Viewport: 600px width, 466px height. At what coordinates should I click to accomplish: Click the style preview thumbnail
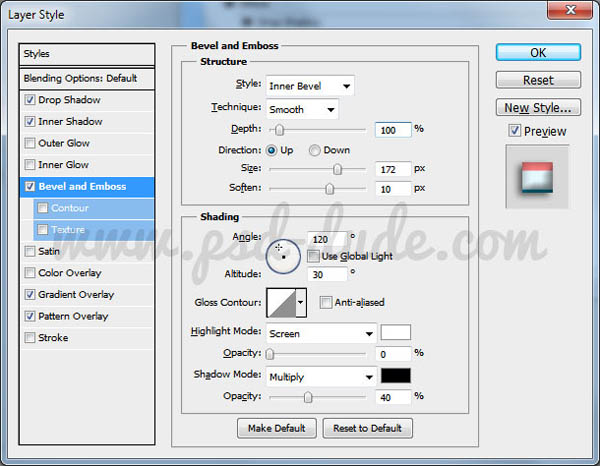click(537, 176)
